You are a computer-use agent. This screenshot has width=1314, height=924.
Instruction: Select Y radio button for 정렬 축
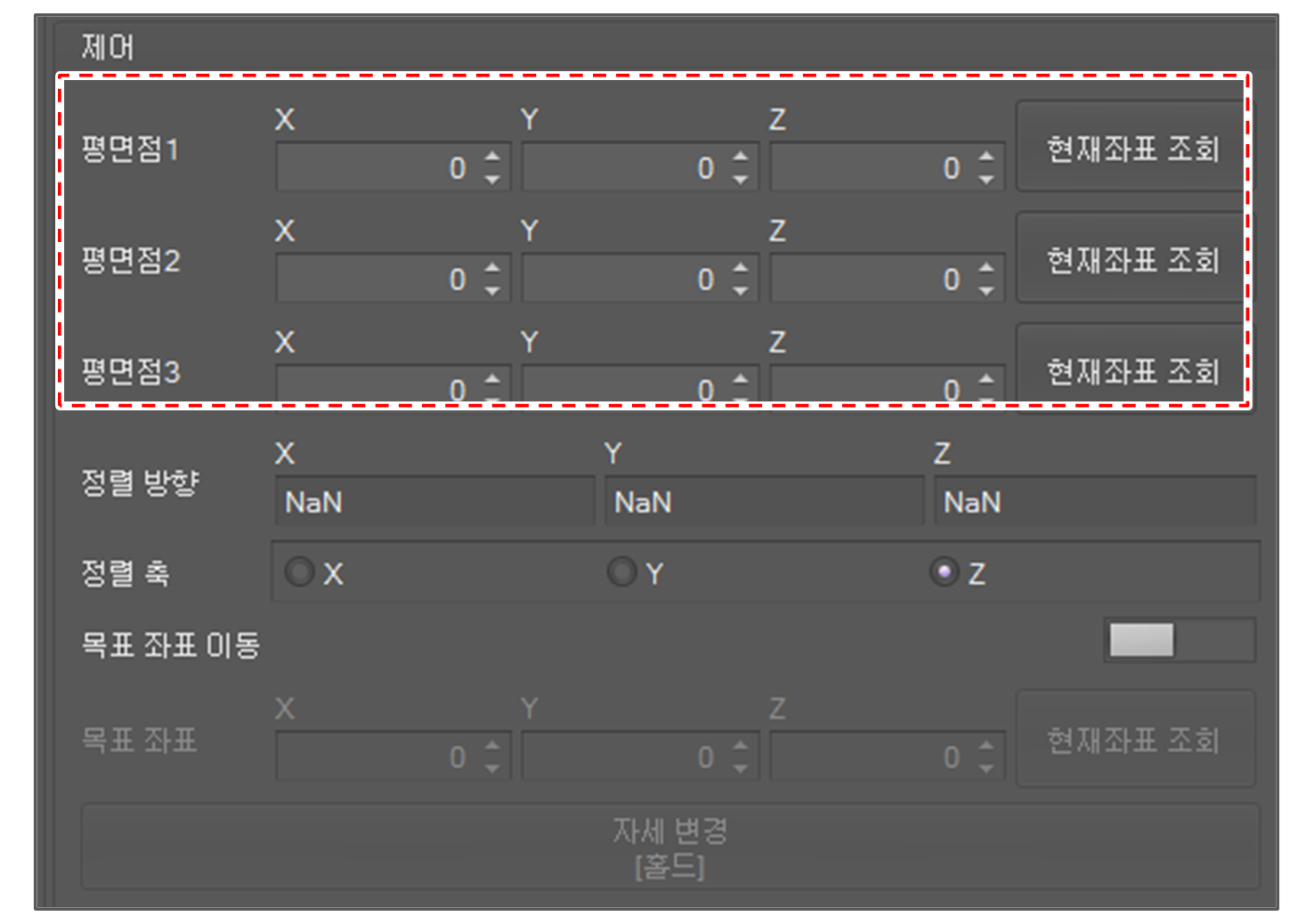621,571
